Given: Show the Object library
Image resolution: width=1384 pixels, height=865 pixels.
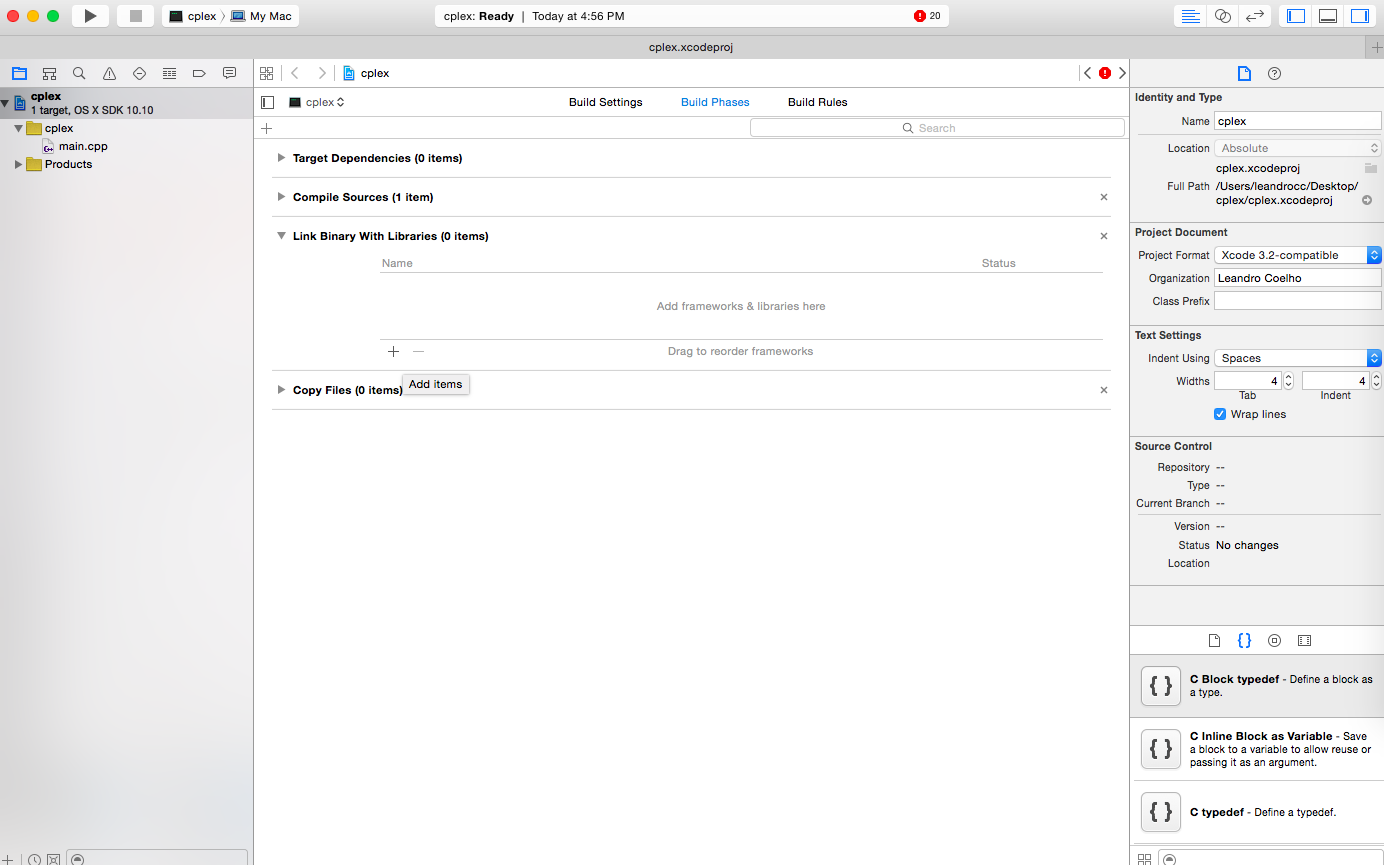Looking at the screenshot, I should (x=1274, y=640).
